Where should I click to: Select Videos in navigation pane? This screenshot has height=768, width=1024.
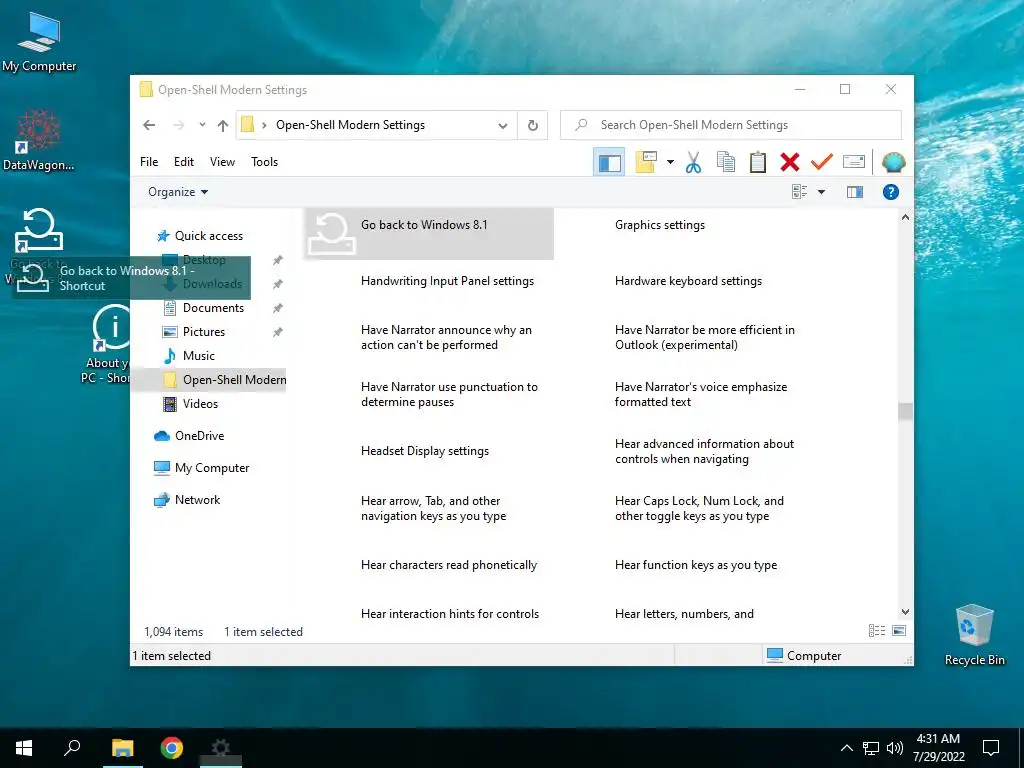(x=200, y=404)
